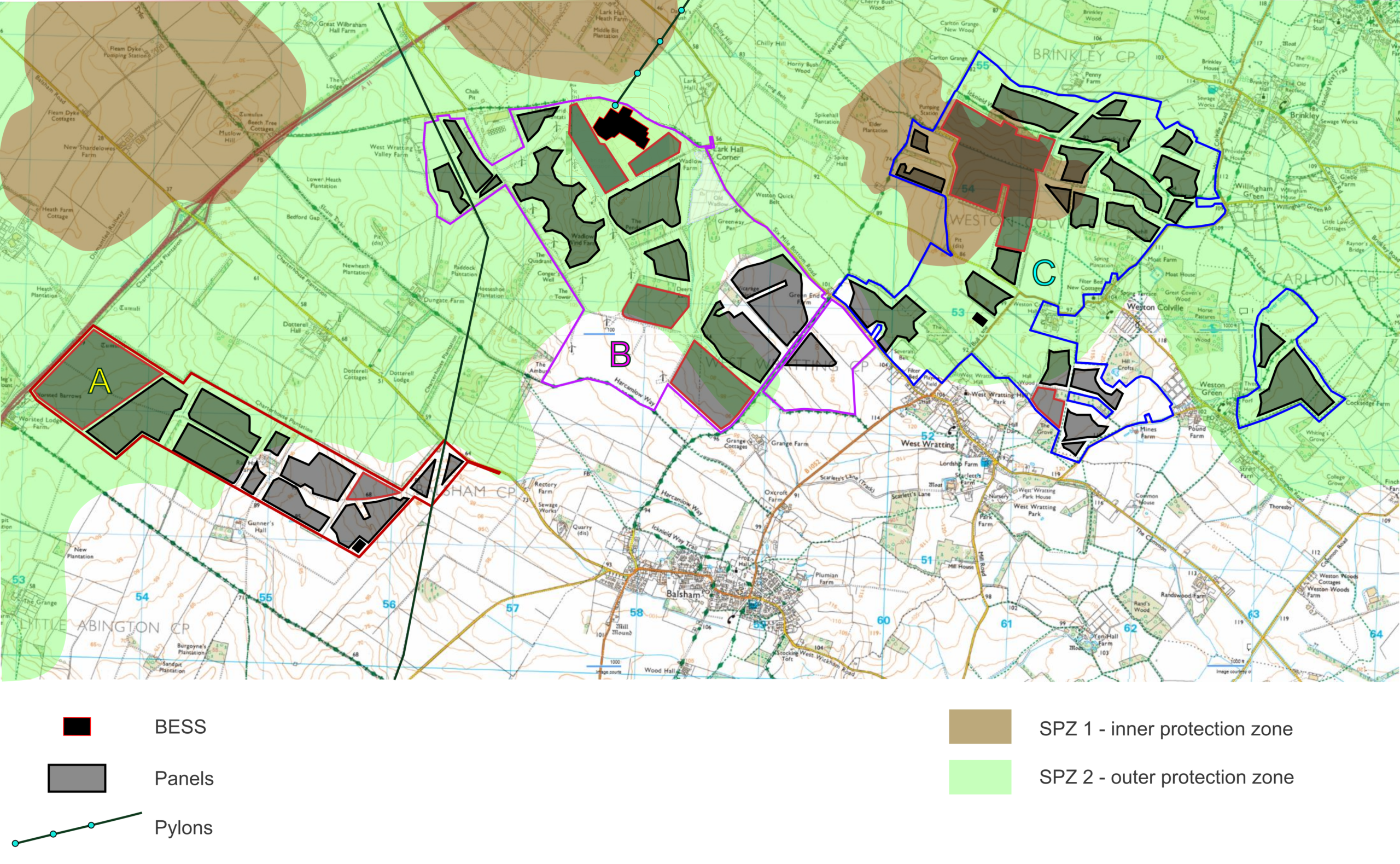Click the 'Pylons' legend text
Screen dimensions: 1400x864
(x=183, y=827)
